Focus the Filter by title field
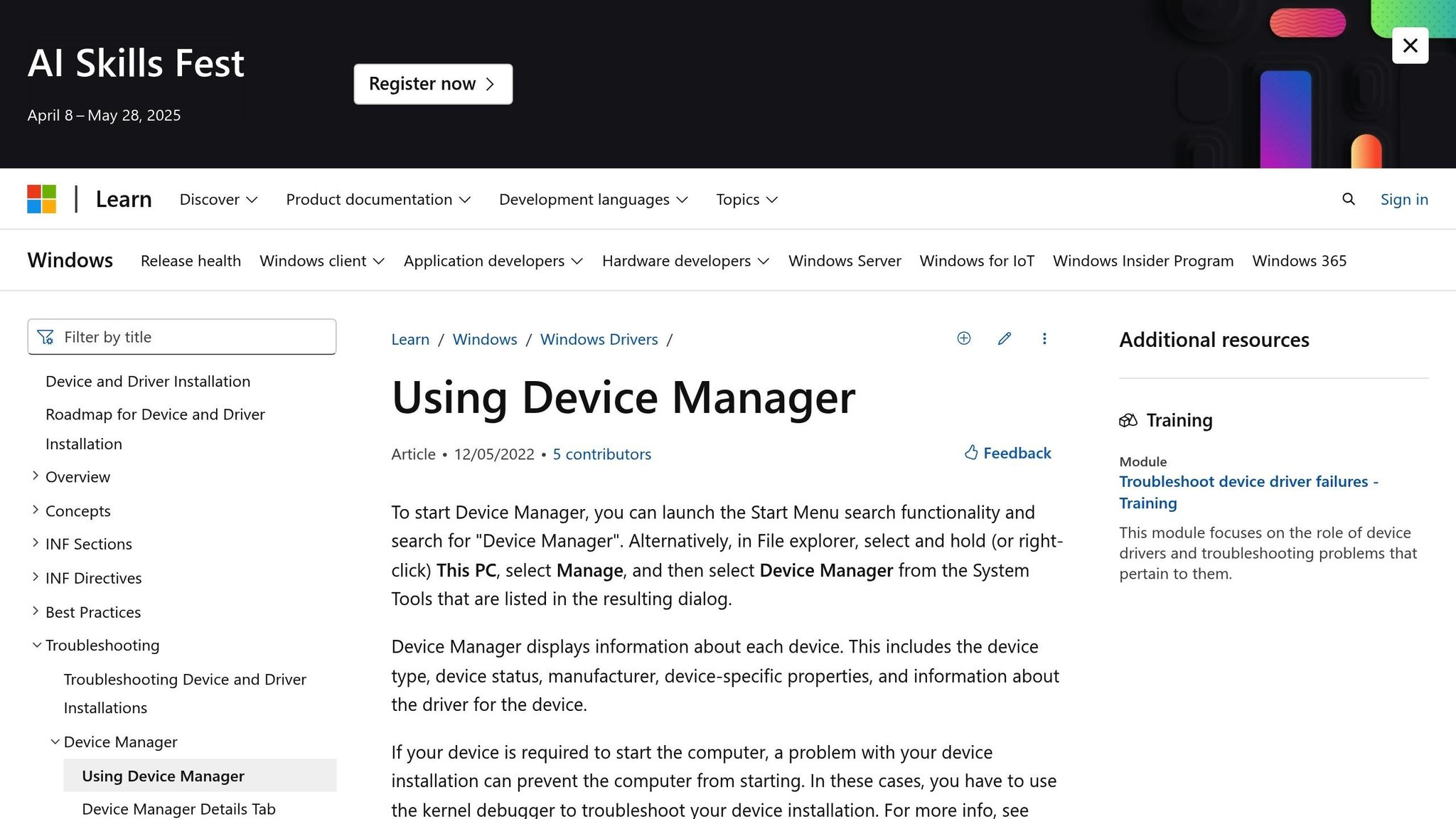 pyautogui.click(x=182, y=337)
